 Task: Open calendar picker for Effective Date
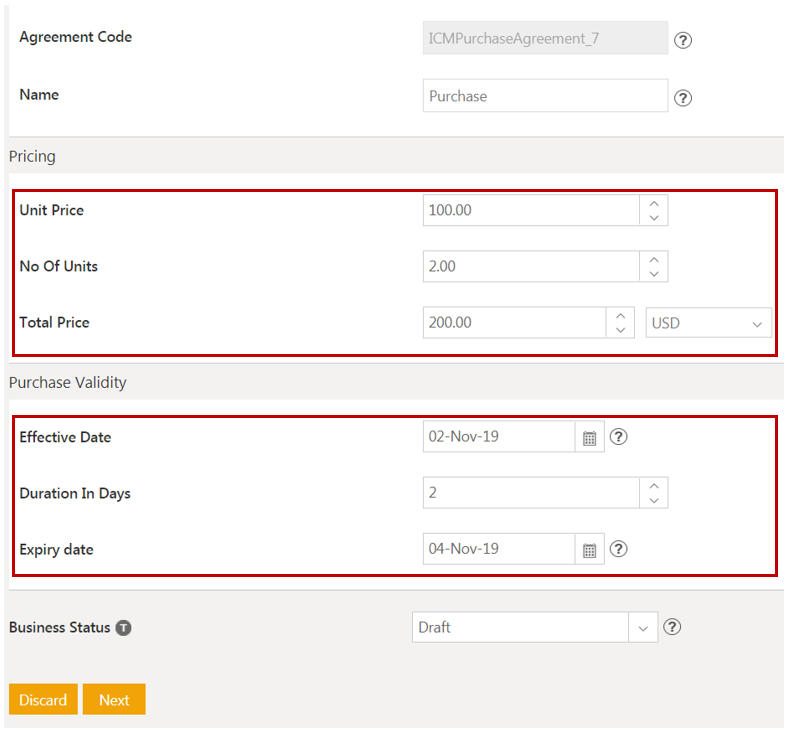[x=590, y=437]
